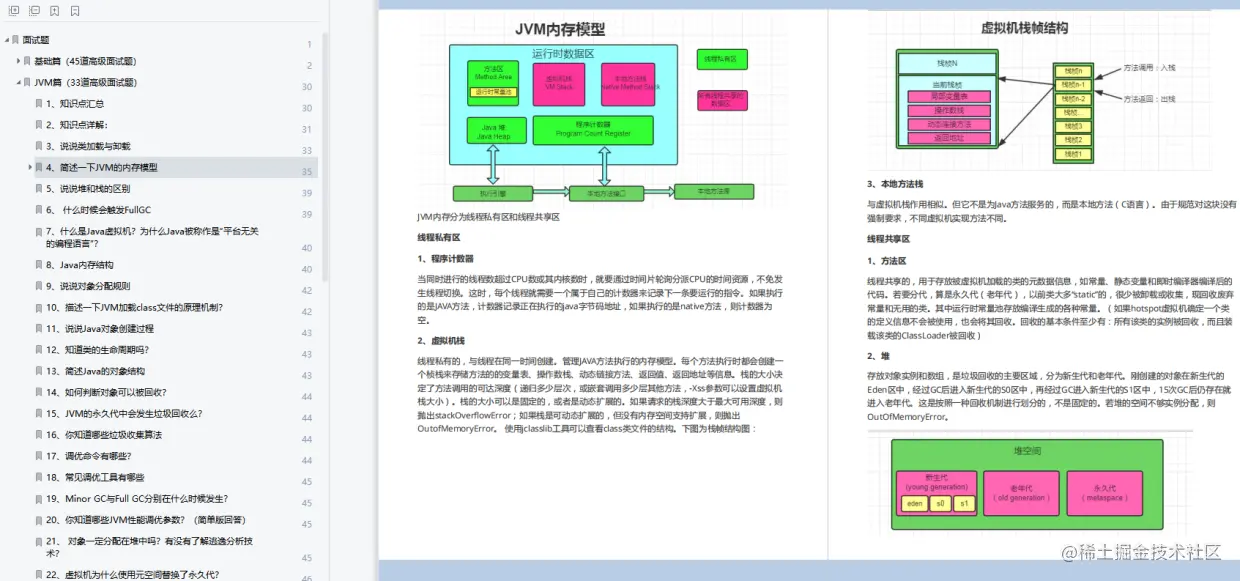Jump to bookmark 6、什么时候会触发FullGC
Screen dimensions: 1240x581
click(98, 210)
